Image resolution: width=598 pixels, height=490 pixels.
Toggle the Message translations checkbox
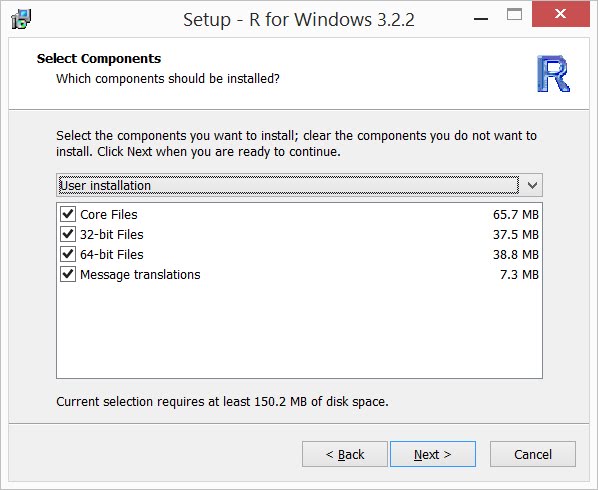pyautogui.click(x=68, y=274)
